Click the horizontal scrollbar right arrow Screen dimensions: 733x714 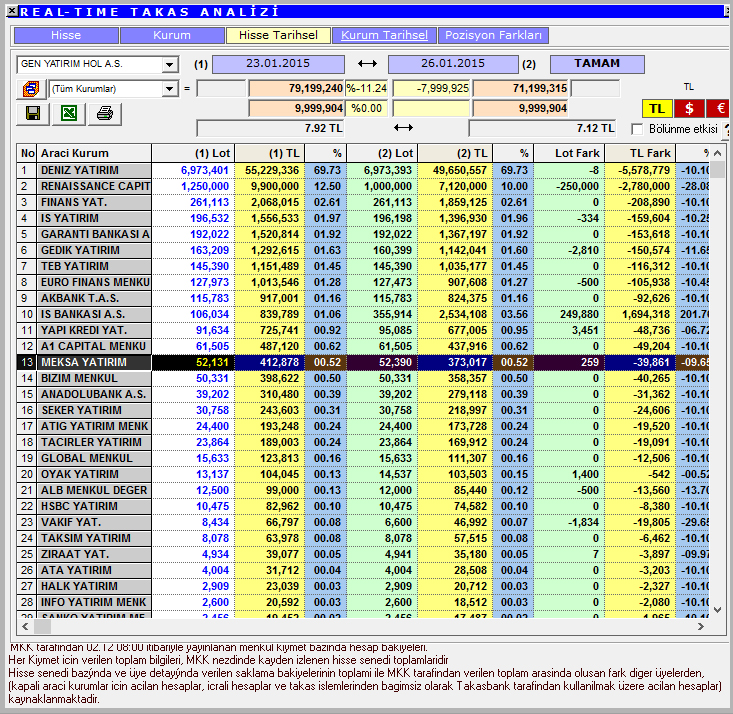700,626
